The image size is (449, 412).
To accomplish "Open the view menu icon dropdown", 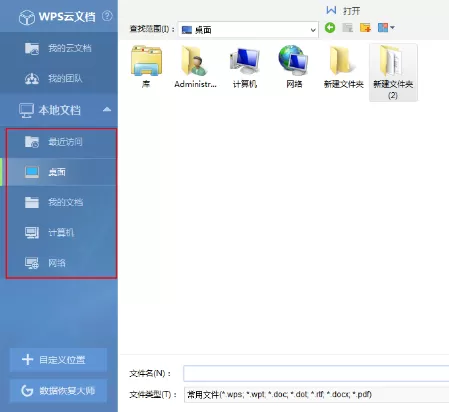I will coord(386,28).
